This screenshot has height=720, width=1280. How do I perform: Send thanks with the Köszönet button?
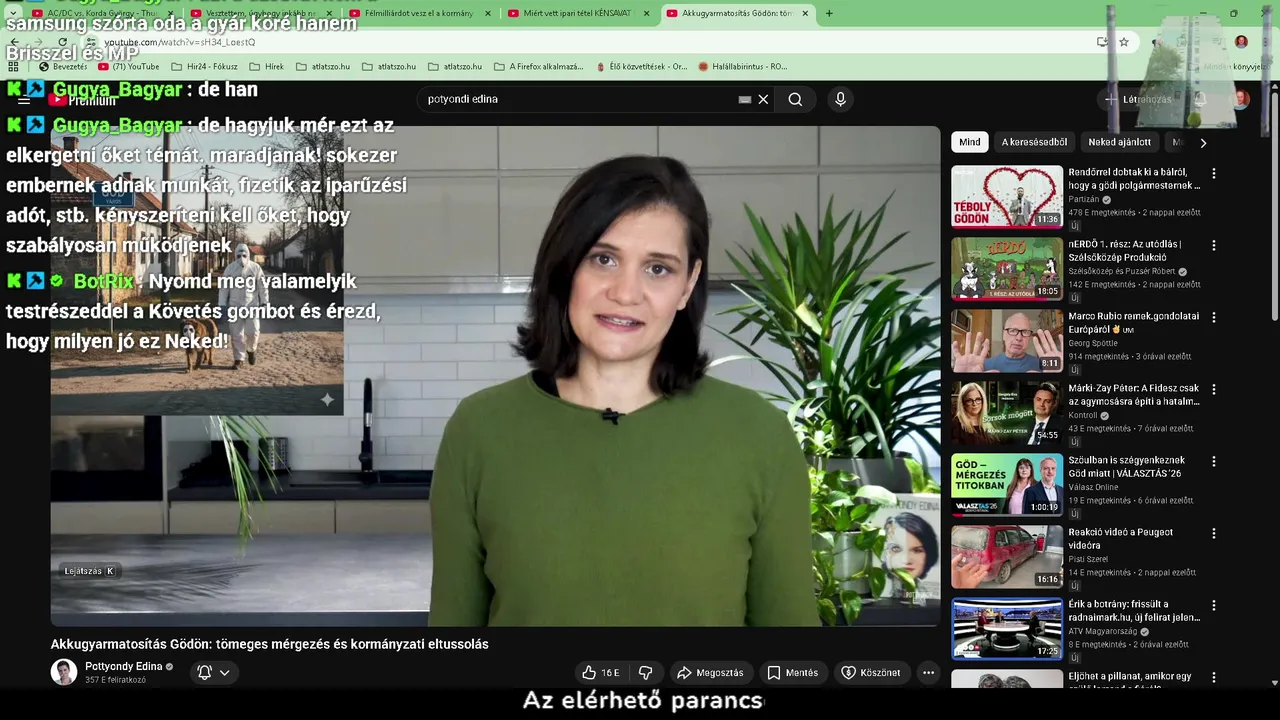pos(871,673)
